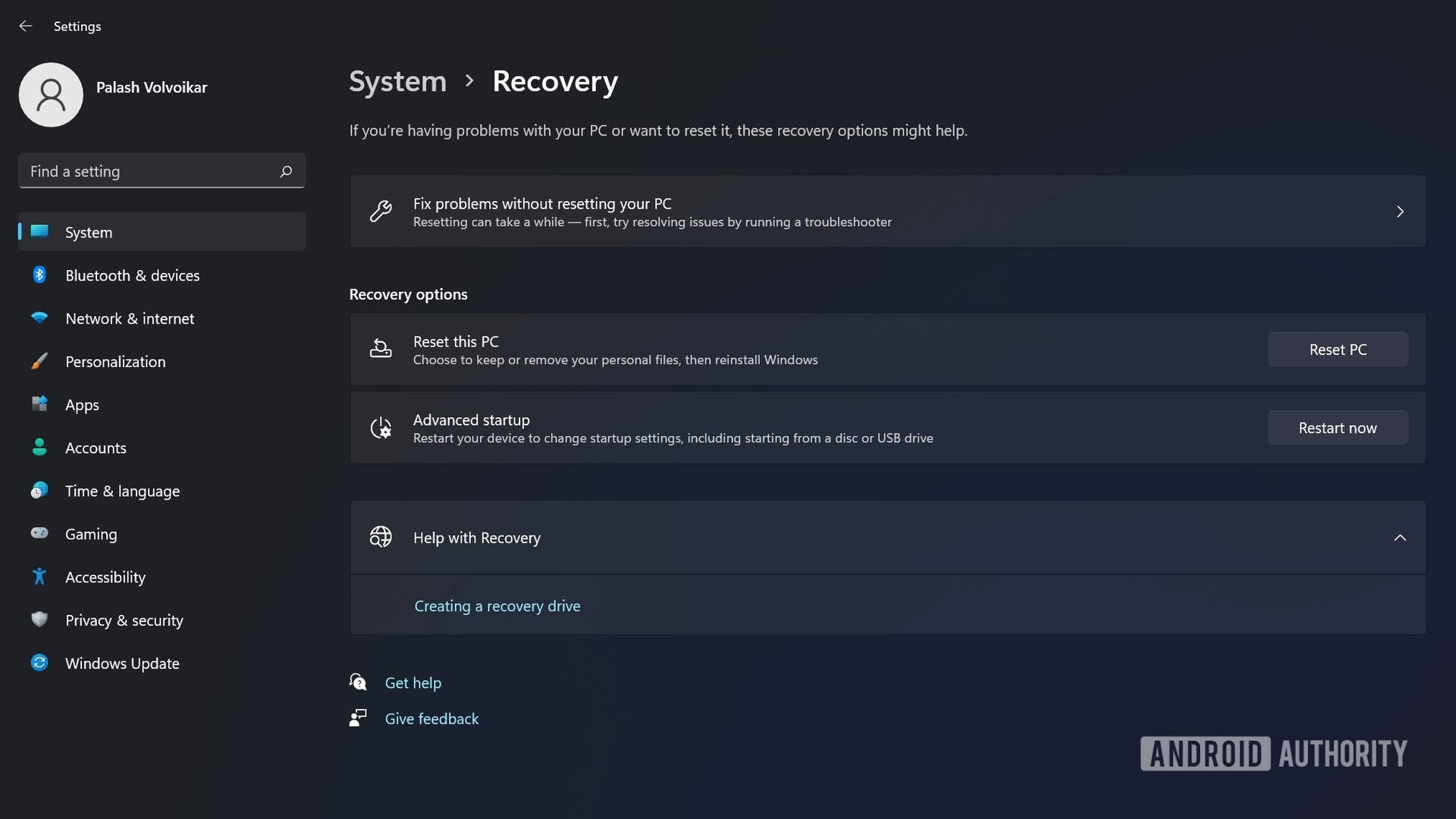1456x819 pixels.
Task: Open Privacy & security page
Action: [x=162, y=620]
